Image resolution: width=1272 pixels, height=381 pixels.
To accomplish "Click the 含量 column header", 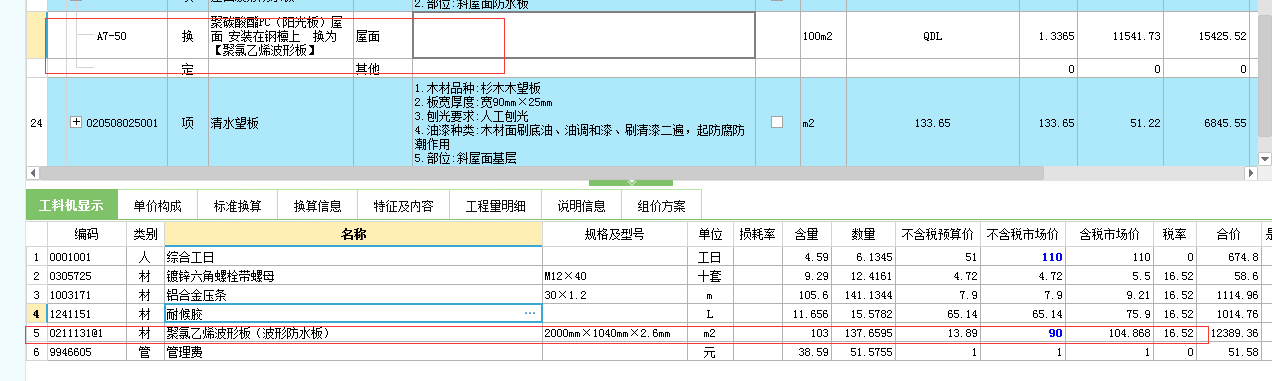I will click(x=808, y=235).
